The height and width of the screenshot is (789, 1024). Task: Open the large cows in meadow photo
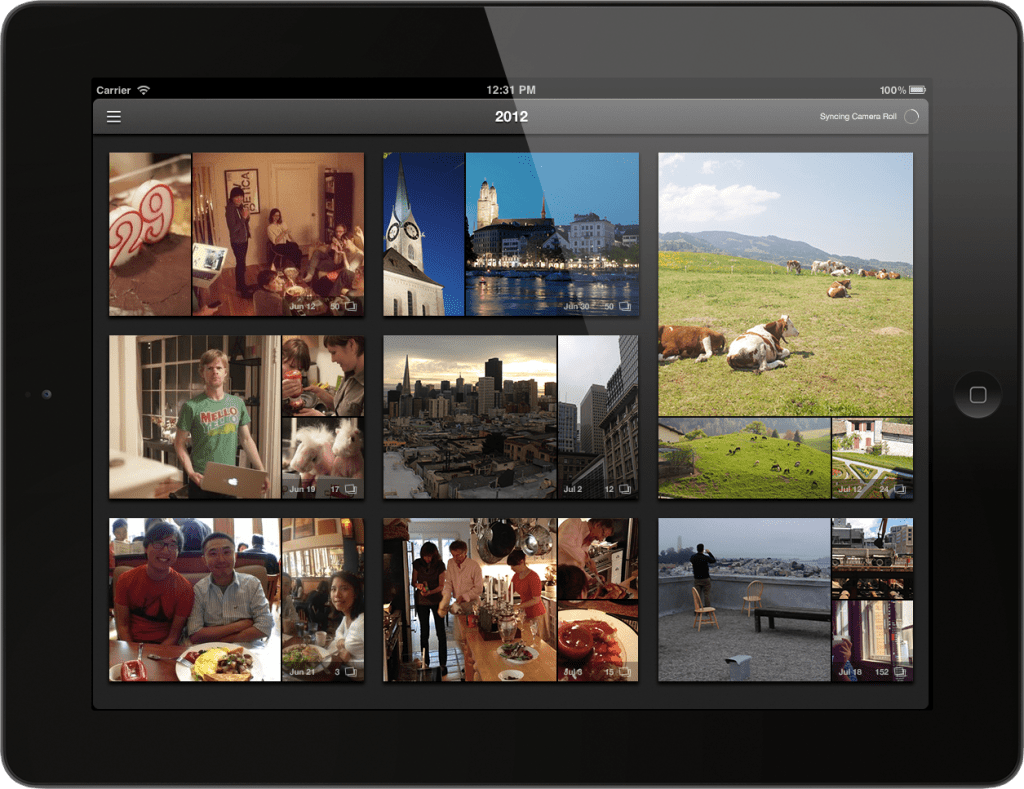tap(785, 284)
